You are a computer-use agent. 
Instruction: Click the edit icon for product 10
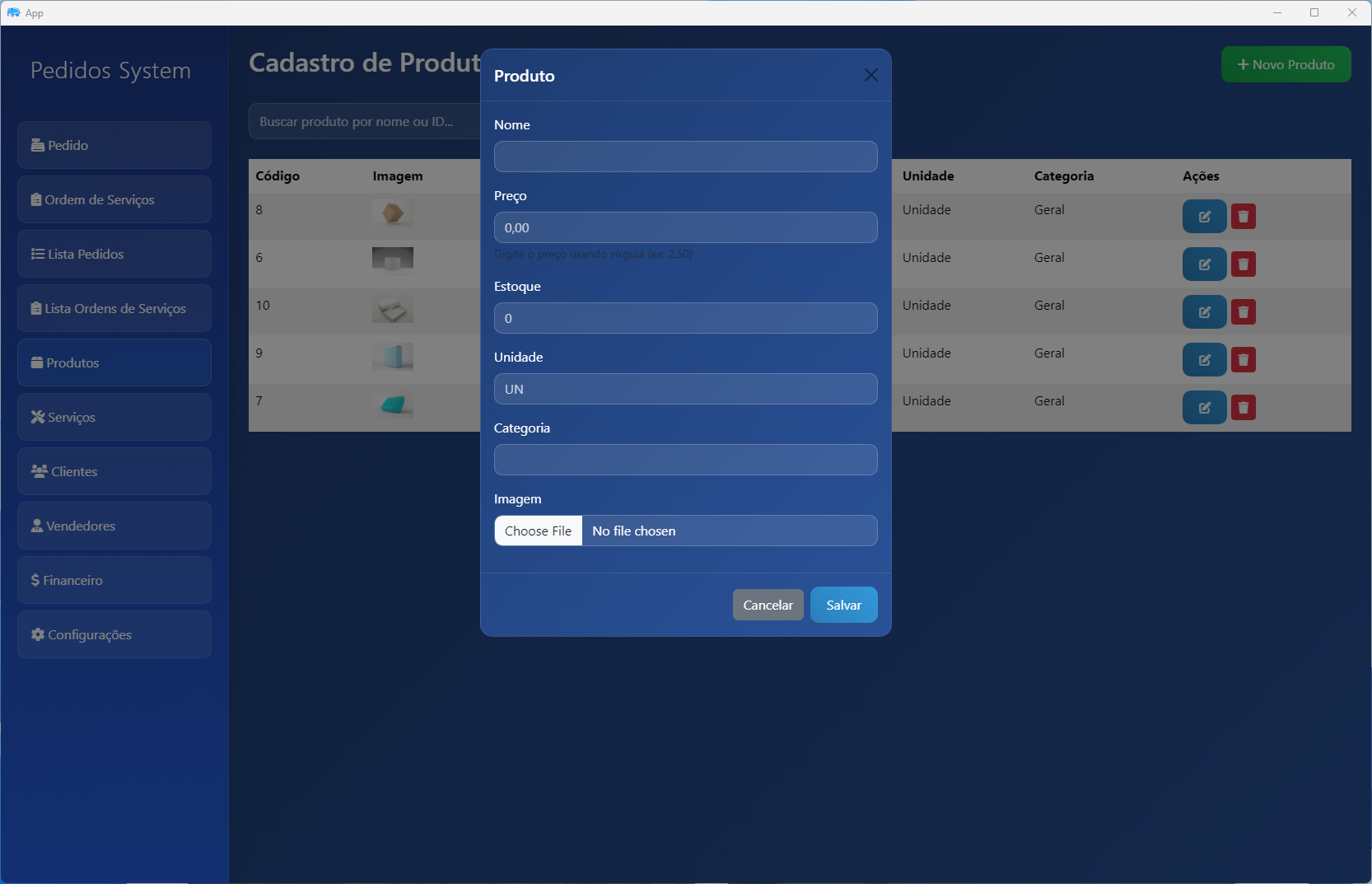[1204, 312]
